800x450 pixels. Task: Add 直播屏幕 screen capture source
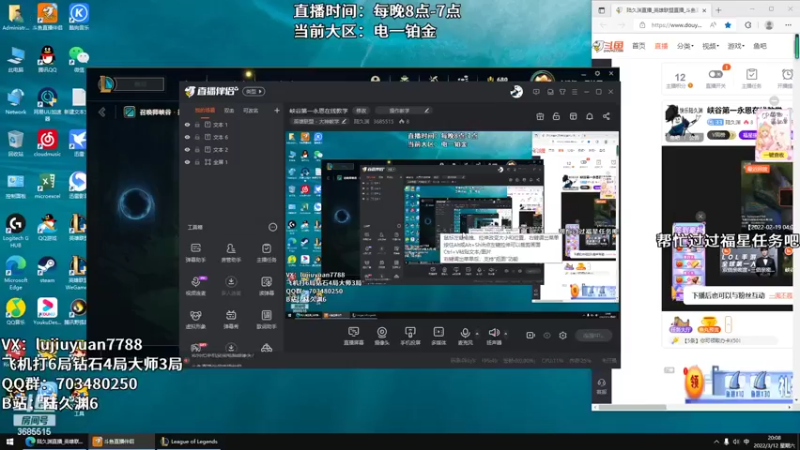(x=354, y=336)
